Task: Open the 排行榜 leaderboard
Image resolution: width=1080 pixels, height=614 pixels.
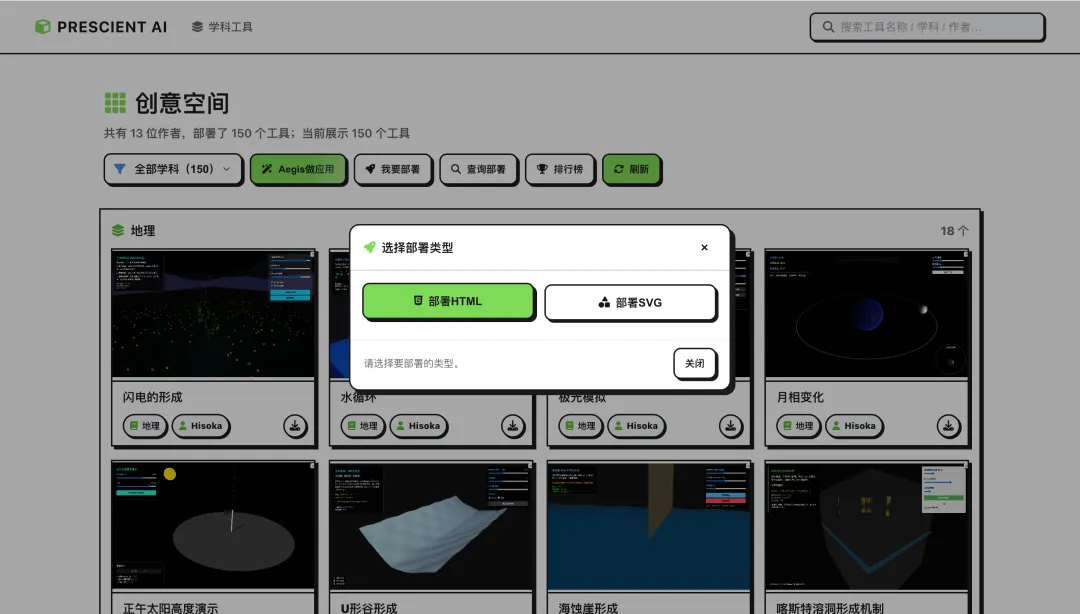Action: (559, 169)
